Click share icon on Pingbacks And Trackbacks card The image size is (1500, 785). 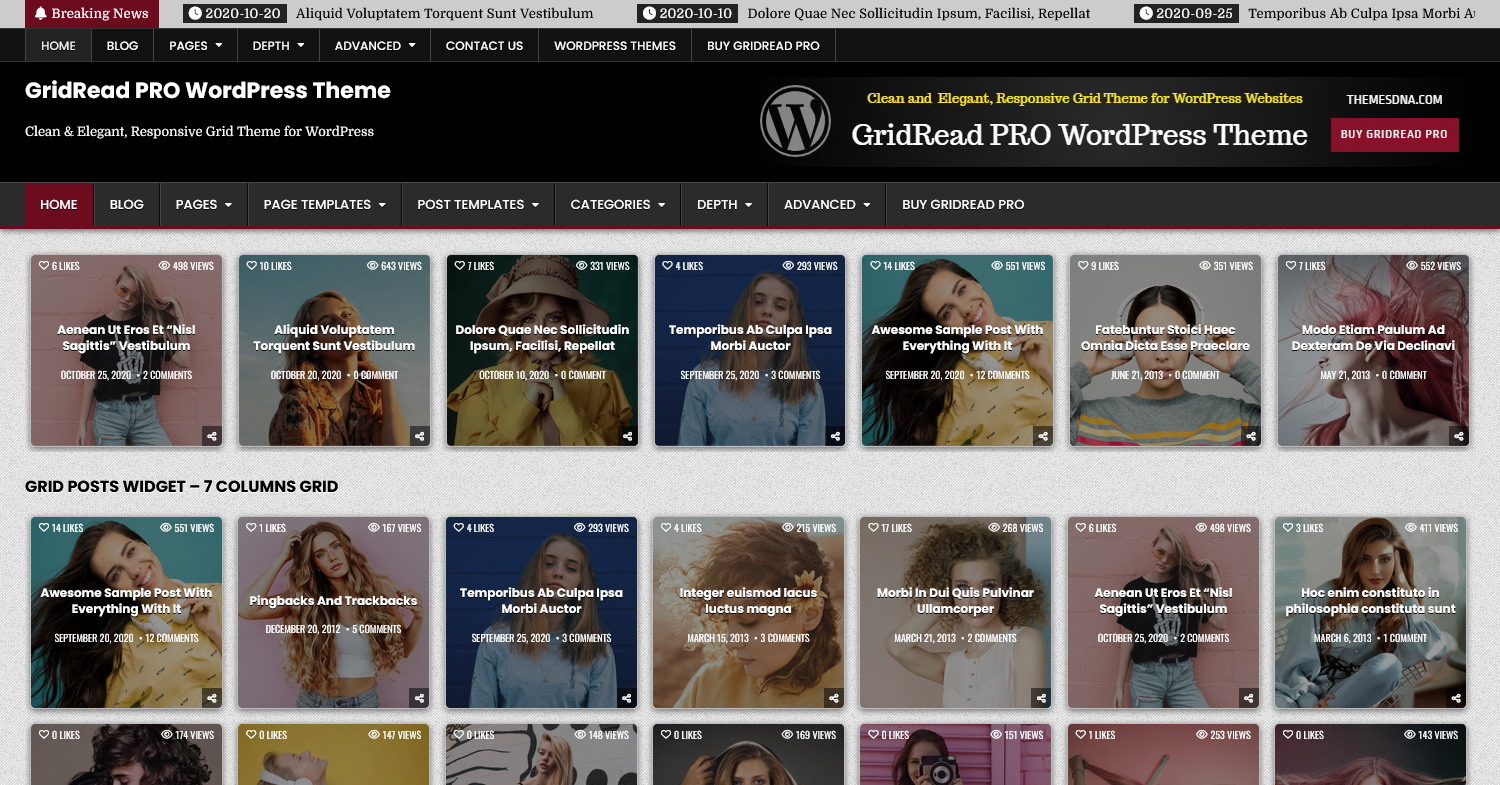[419, 698]
